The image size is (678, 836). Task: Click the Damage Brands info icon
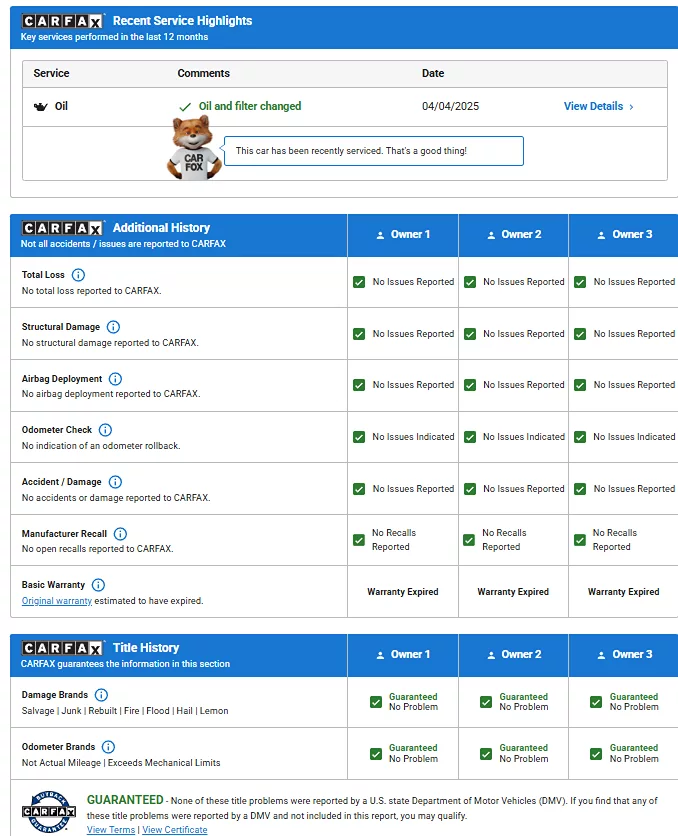point(101,695)
